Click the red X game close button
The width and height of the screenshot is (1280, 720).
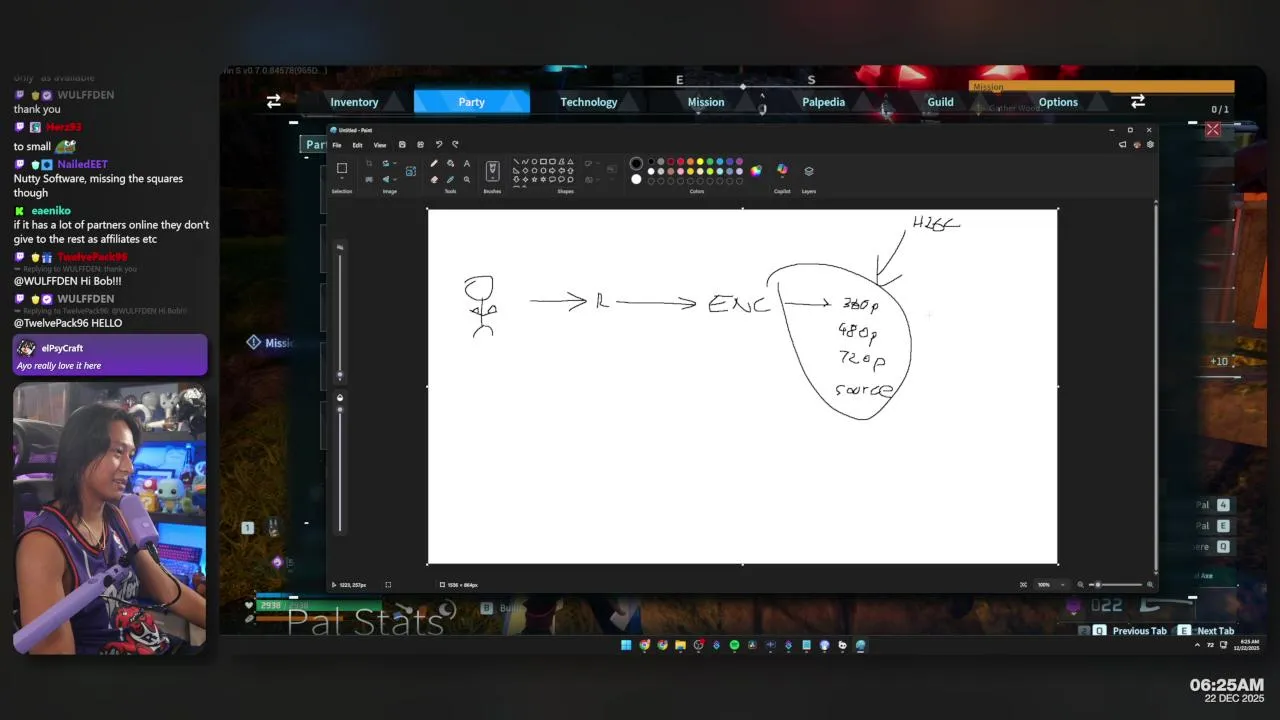click(1213, 129)
